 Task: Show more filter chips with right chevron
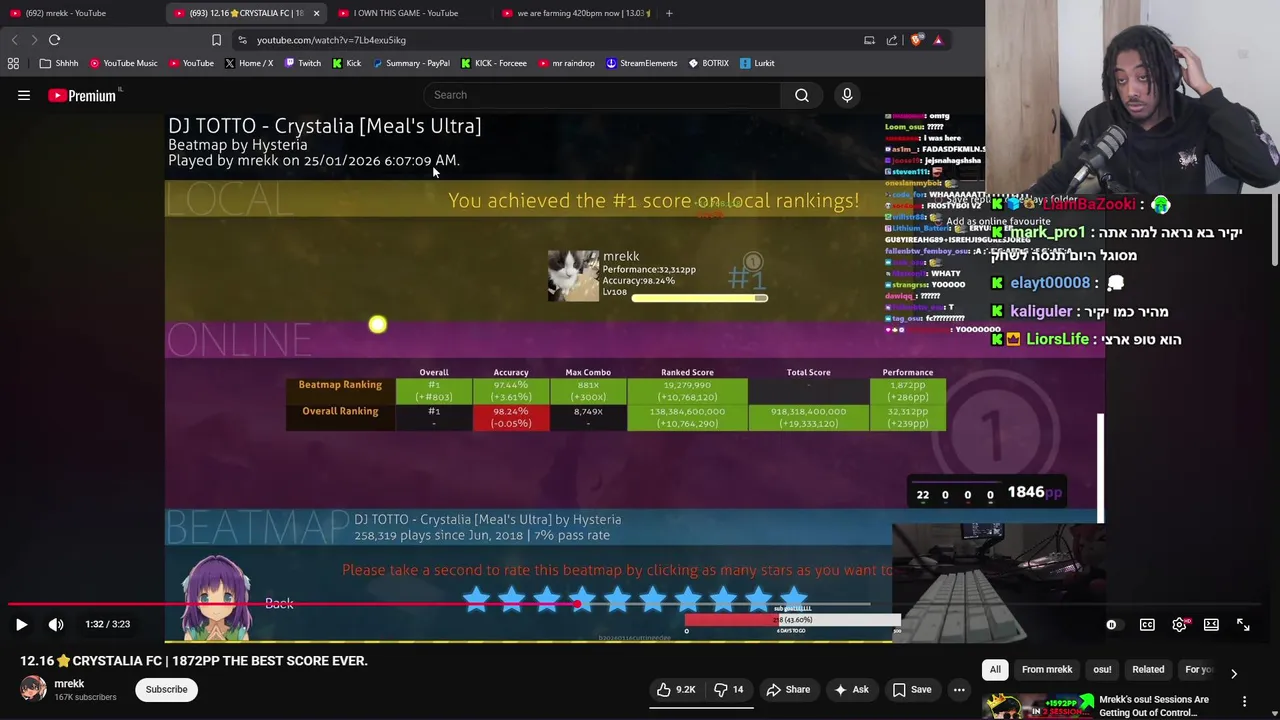coord(1234,673)
